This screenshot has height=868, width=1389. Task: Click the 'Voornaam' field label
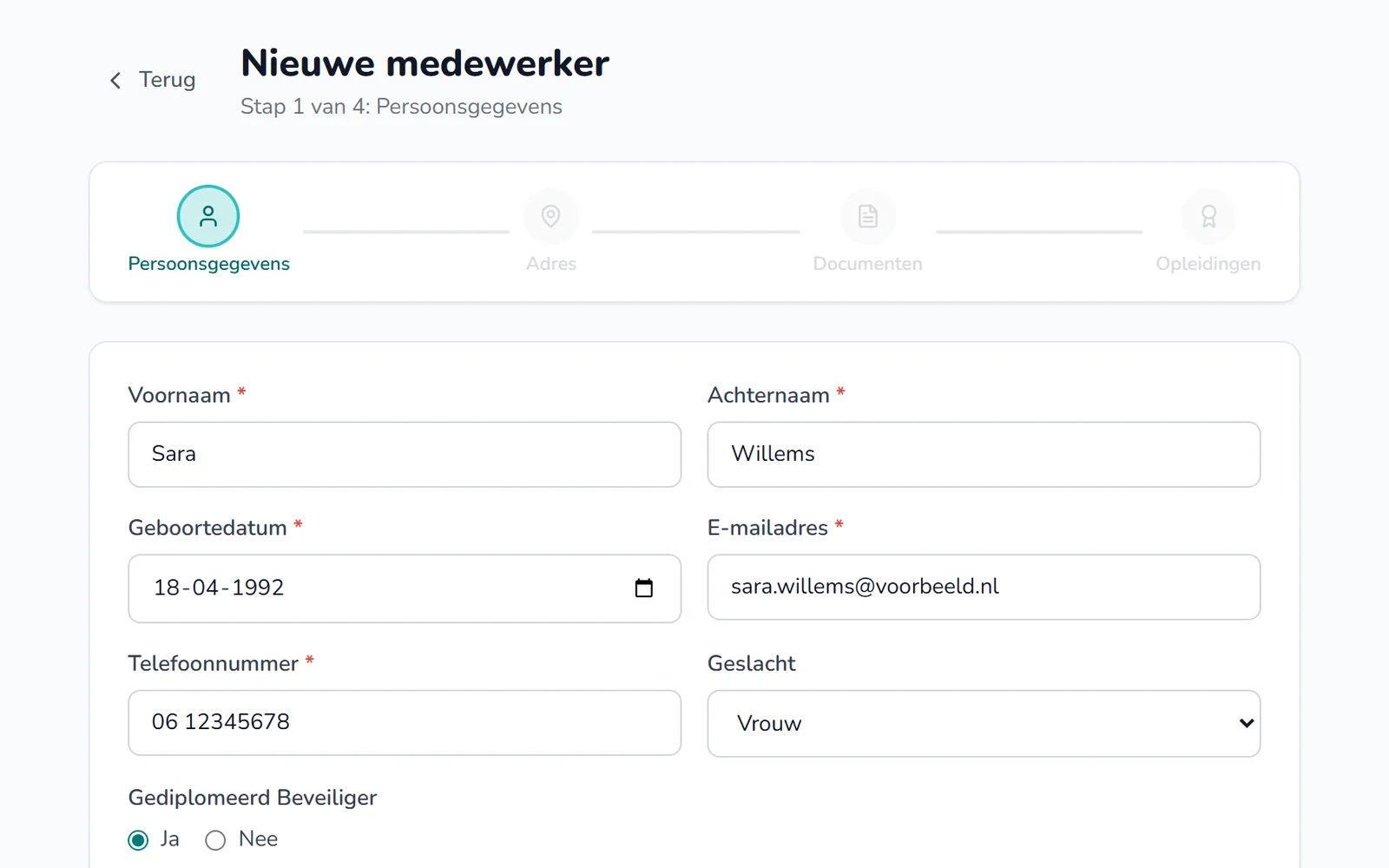(x=180, y=395)
